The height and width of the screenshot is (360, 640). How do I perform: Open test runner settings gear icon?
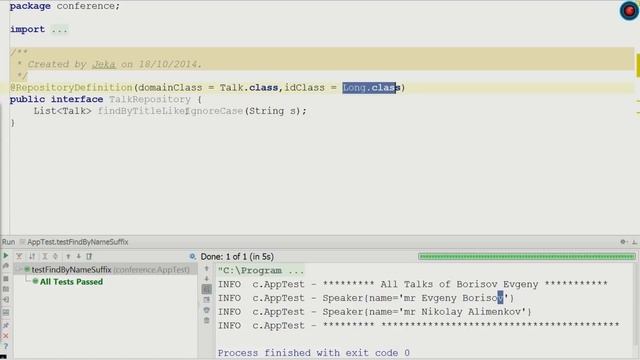click(x=192, y=256)
